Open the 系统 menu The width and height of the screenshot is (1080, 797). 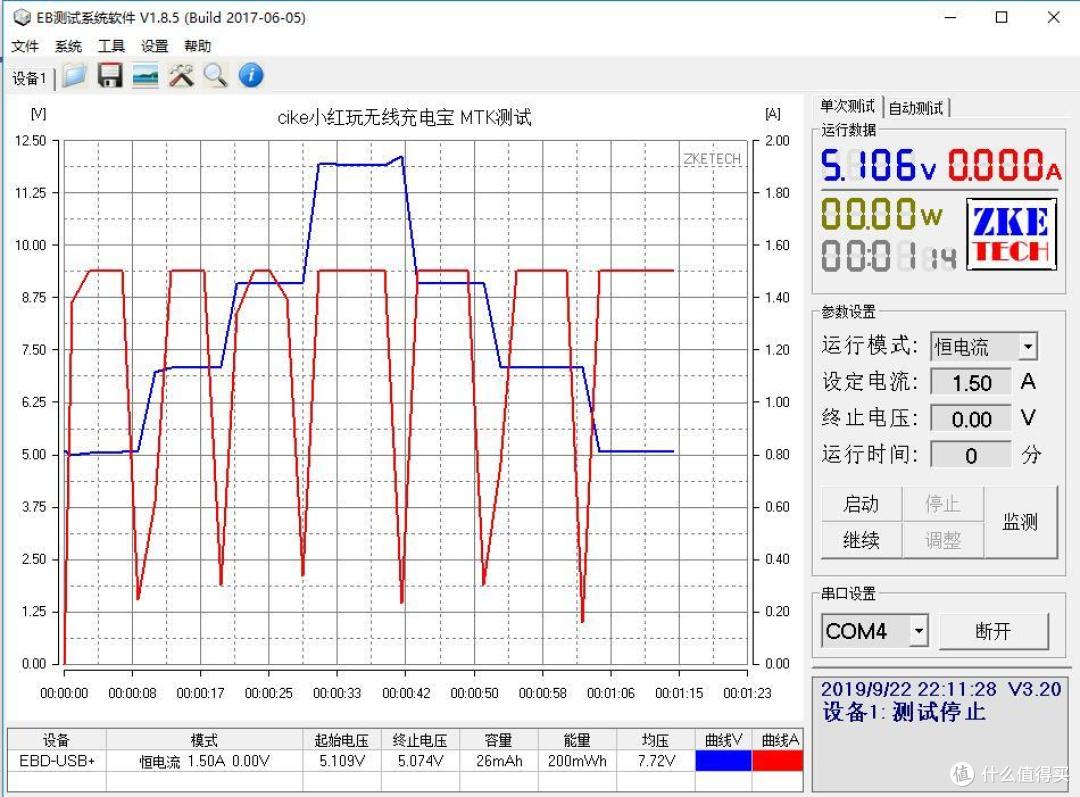pos(68,46)
